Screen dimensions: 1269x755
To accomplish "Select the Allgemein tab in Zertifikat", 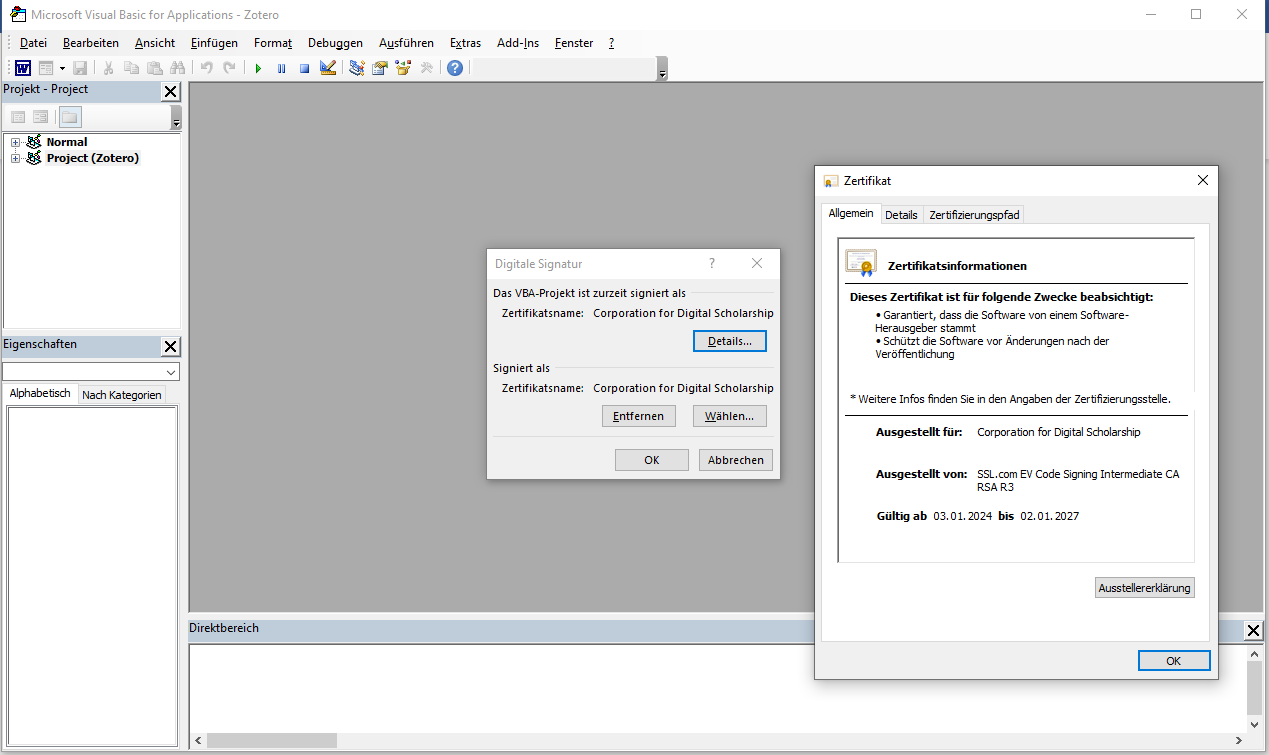I will (851, 213).
